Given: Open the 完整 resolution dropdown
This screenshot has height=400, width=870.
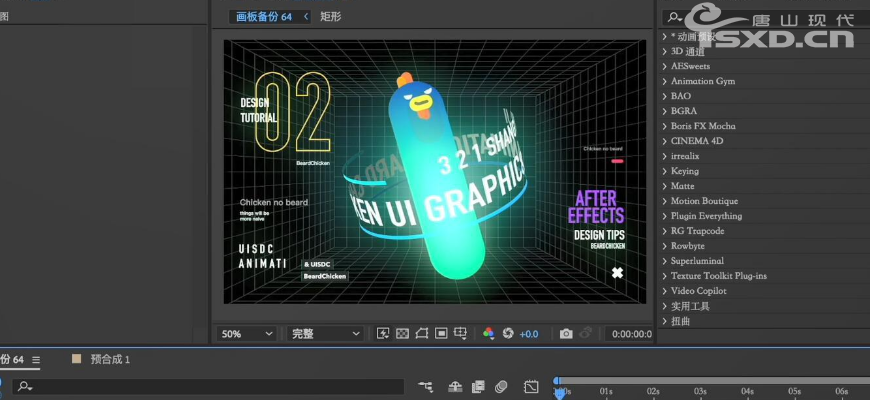Looking at the screenshot, I should [x=325, y=334].
